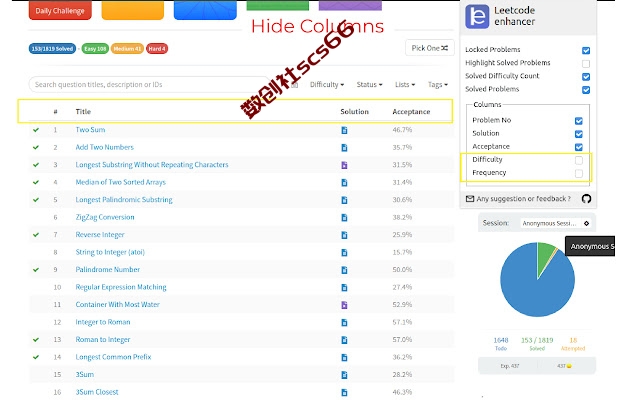Click the Easy 108 badge
The width and height of the screenshot is (640, 400).
[x=95, y=49]
